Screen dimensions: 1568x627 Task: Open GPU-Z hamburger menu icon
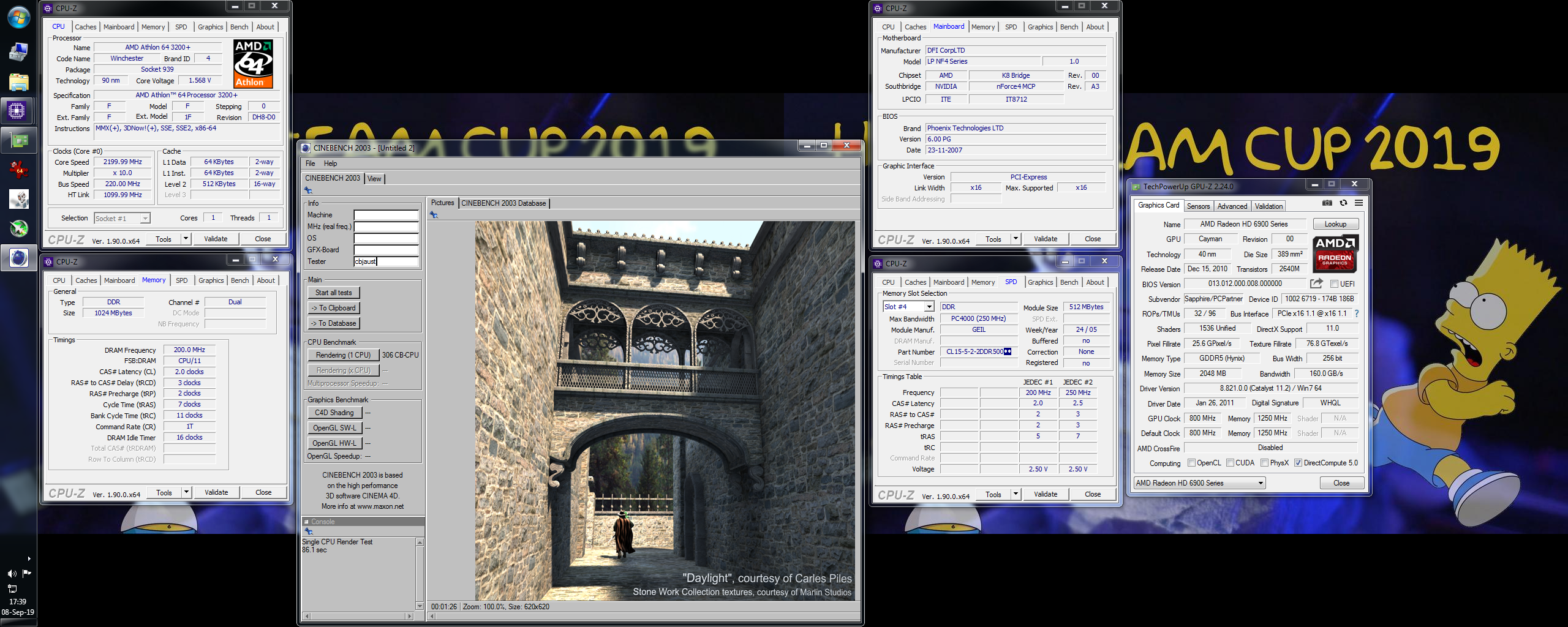point(1359,203)
